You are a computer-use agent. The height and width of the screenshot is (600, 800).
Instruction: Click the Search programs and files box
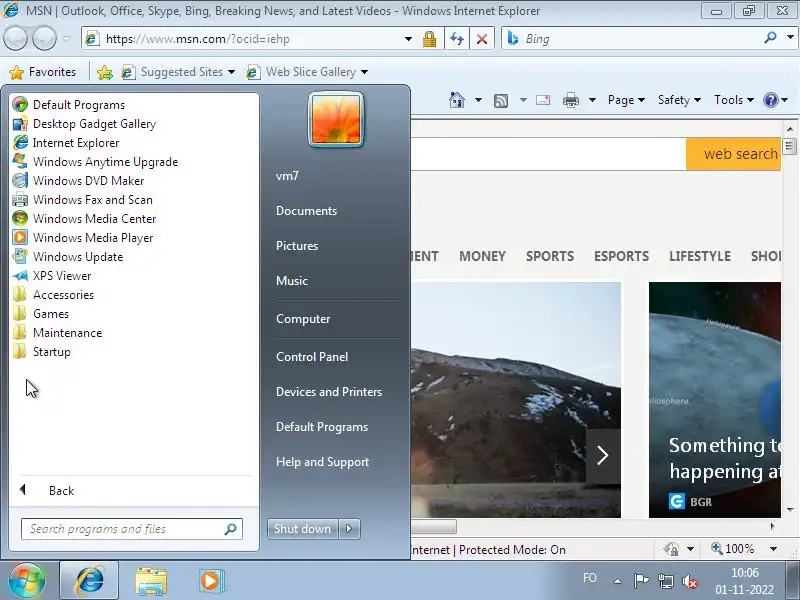point(132,529)
